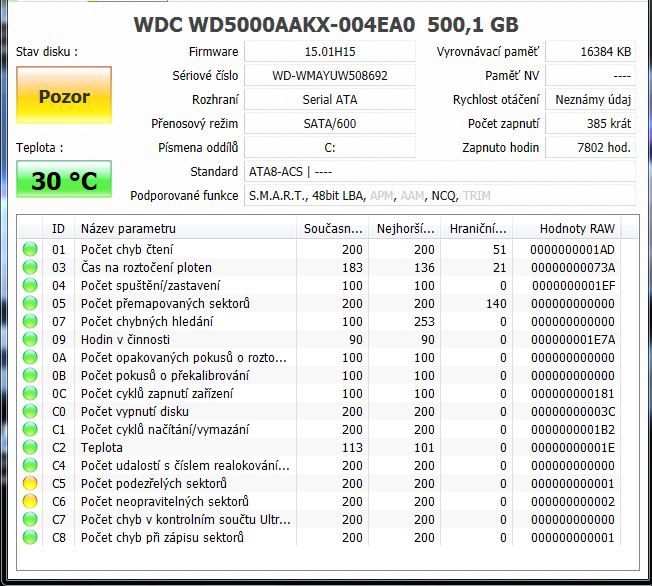
Task: Click the green status dot of attribute 0C
Action: click(x=30, y=393)
